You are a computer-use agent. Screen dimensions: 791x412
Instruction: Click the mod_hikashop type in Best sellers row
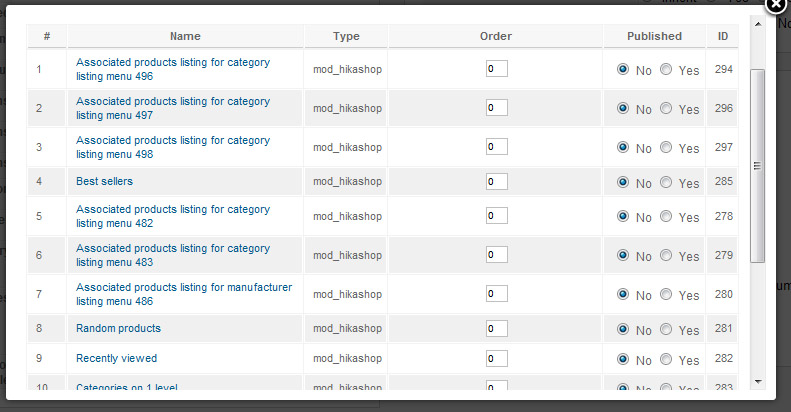click(x=347, y=182)
